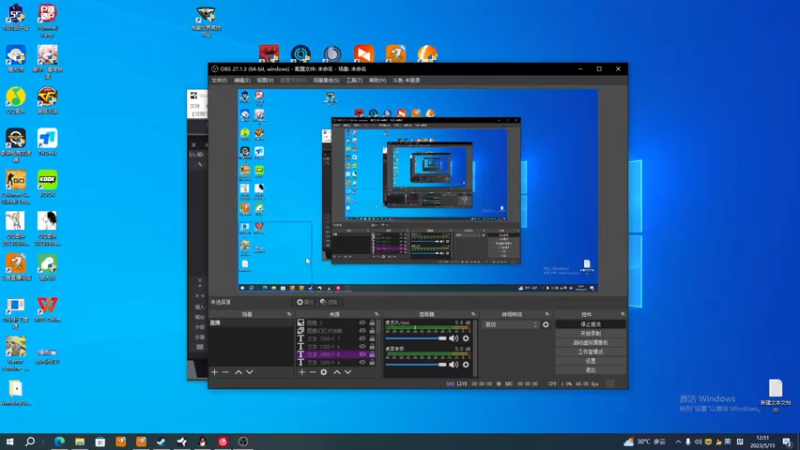The height and width of the screenshot is (450, 800).
Task: Open the 文件(F) menu
Action: 219,81
